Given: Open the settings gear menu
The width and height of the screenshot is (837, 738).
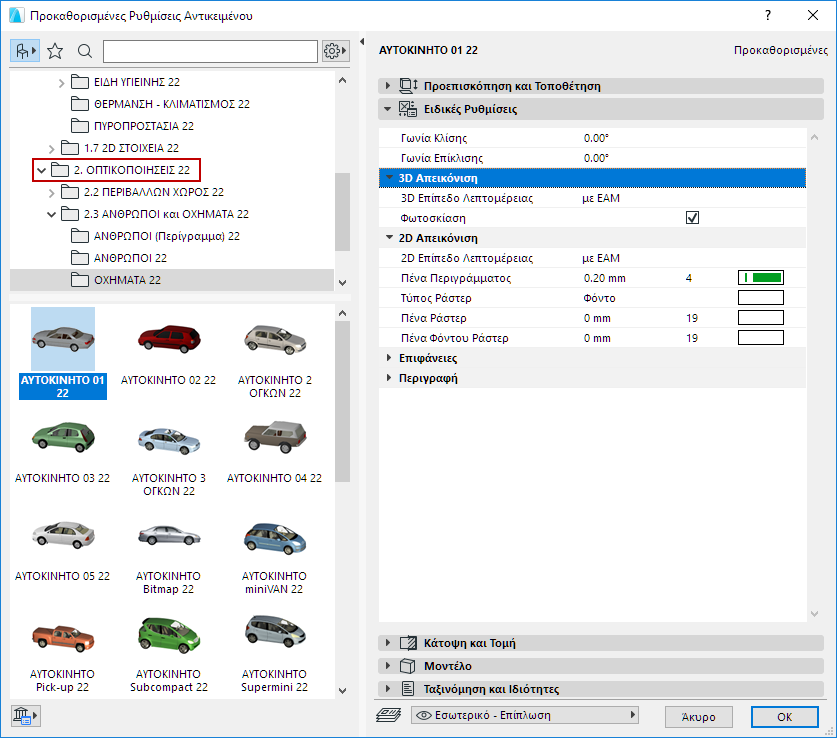Looking at the screenshot, I should pos(333,50).
